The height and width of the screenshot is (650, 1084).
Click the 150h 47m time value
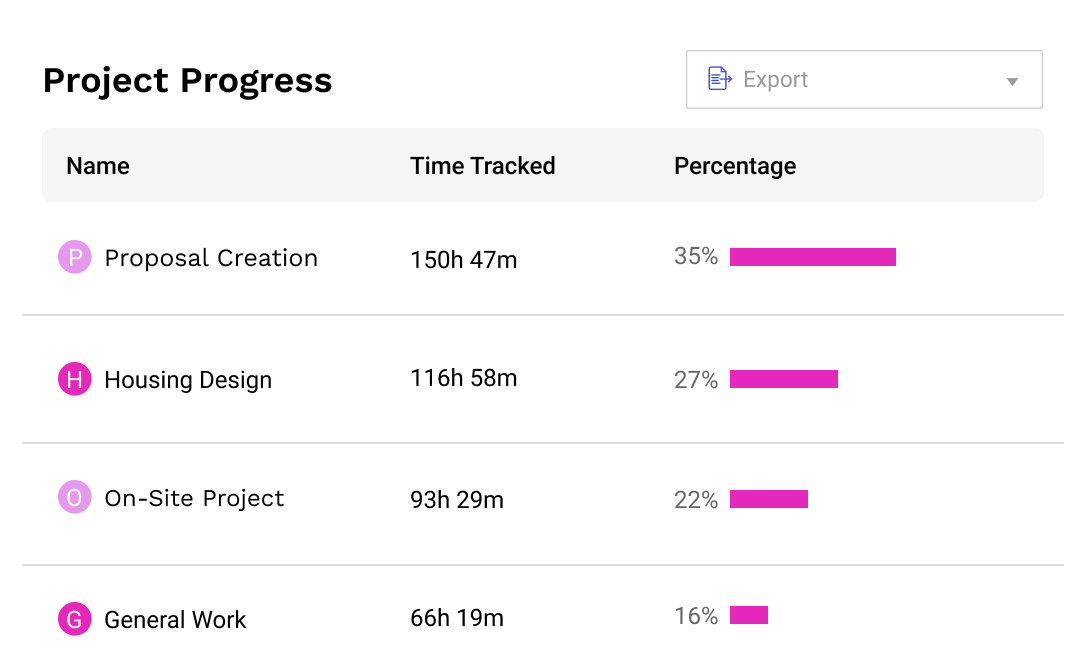pyautogui.click(x=463, y=258)
